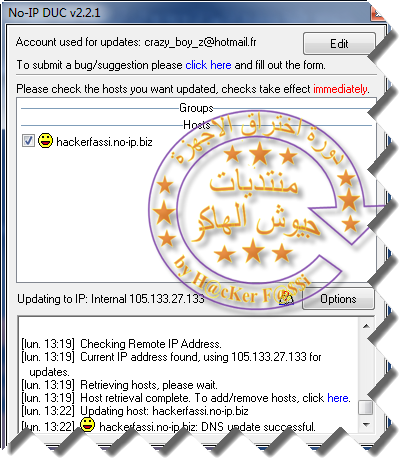Follow the 'click here' bug report link
This screenshot has height=467, width=408.
click(208, 65)
